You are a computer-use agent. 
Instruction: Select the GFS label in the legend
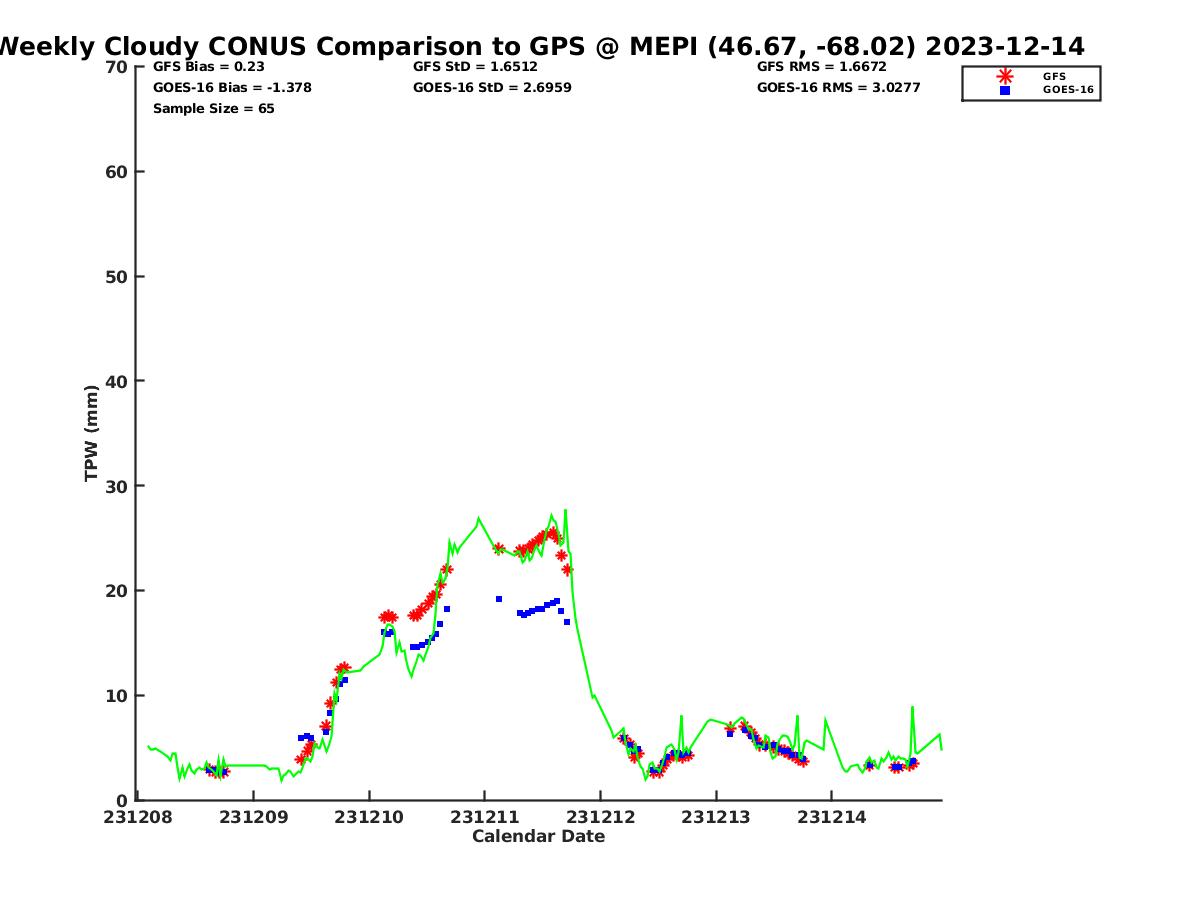point(1054,76)
